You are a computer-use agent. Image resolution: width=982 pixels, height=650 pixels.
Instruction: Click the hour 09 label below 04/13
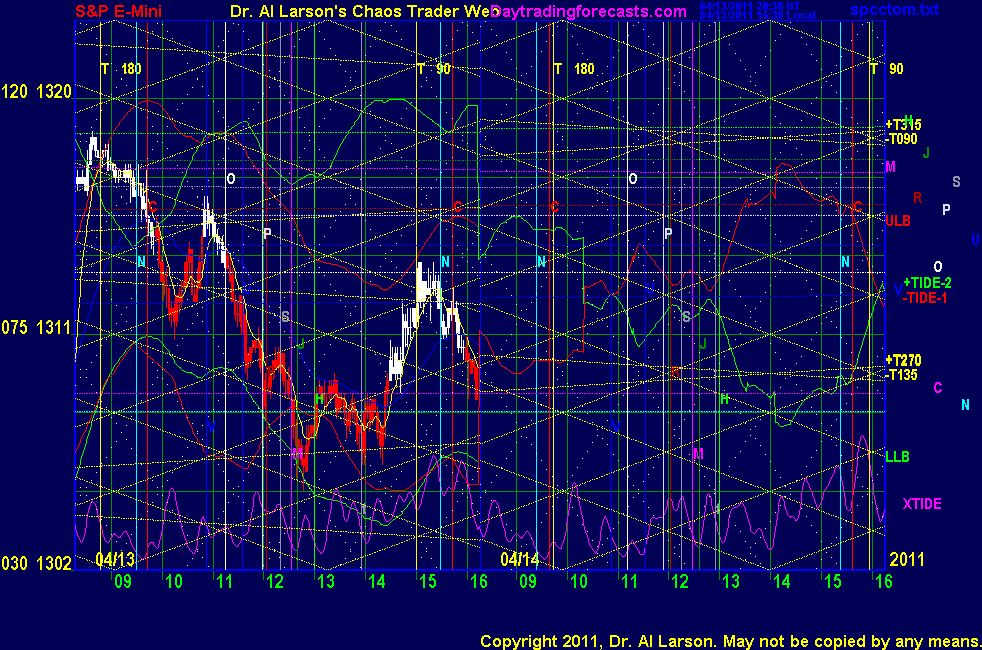tap(123, 582)
